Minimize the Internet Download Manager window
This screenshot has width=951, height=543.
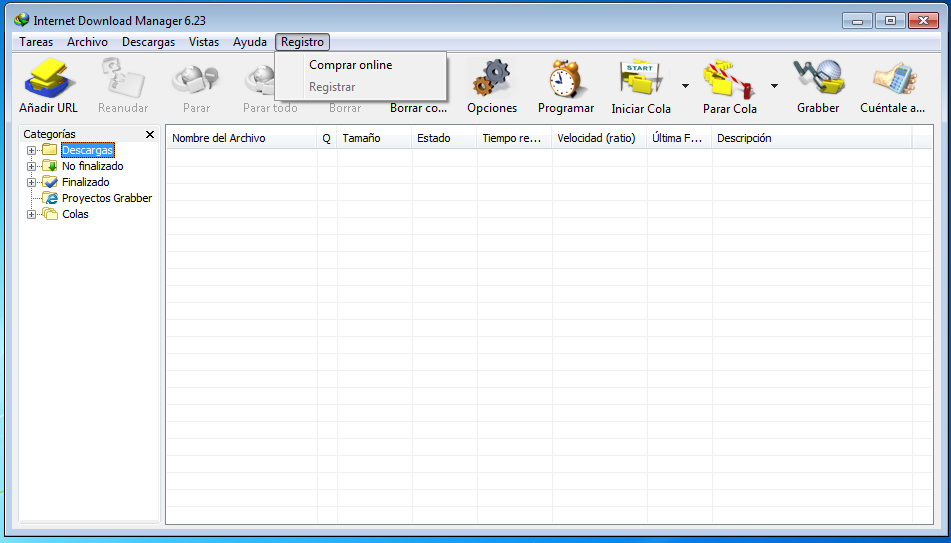(x=858, y=21)
